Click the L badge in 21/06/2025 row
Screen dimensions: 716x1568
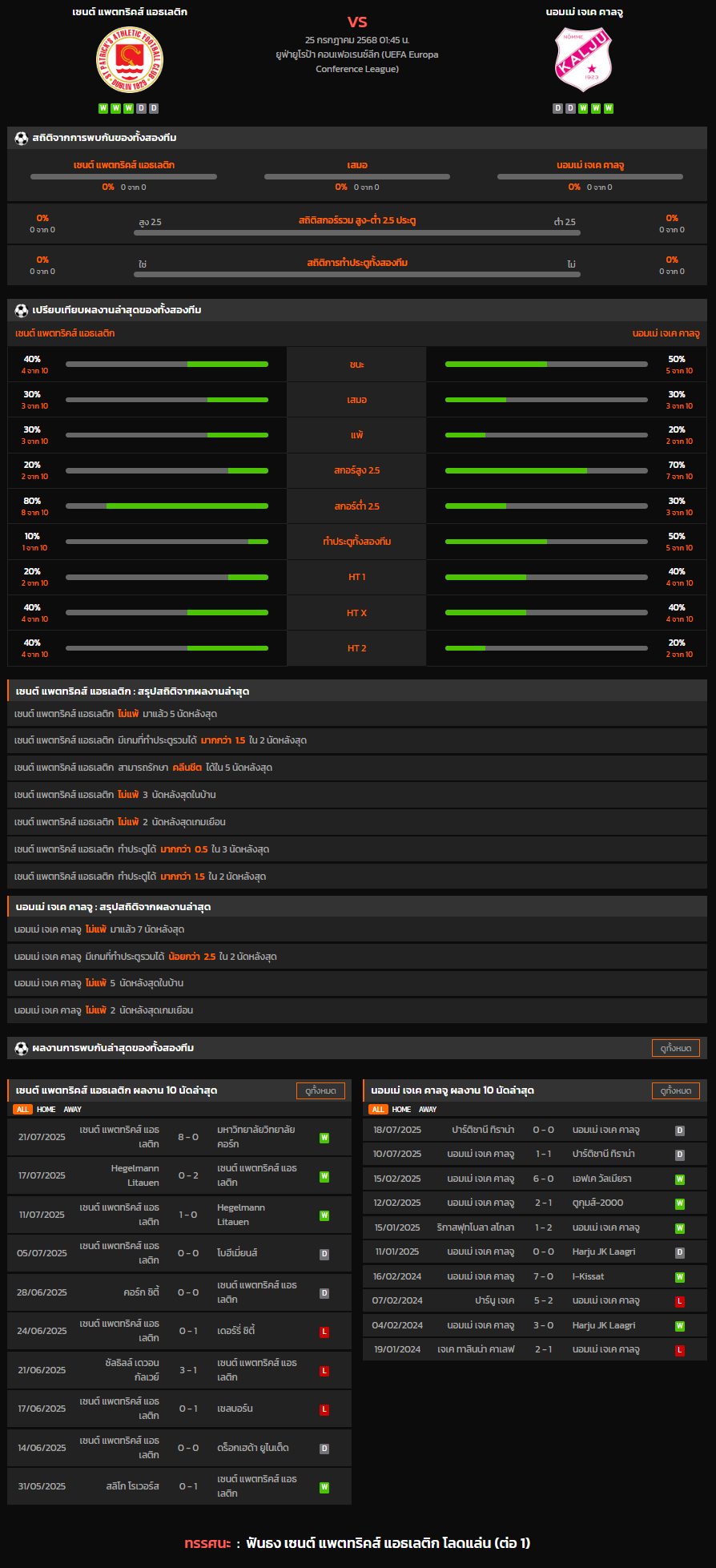(x=324, y=1371)
